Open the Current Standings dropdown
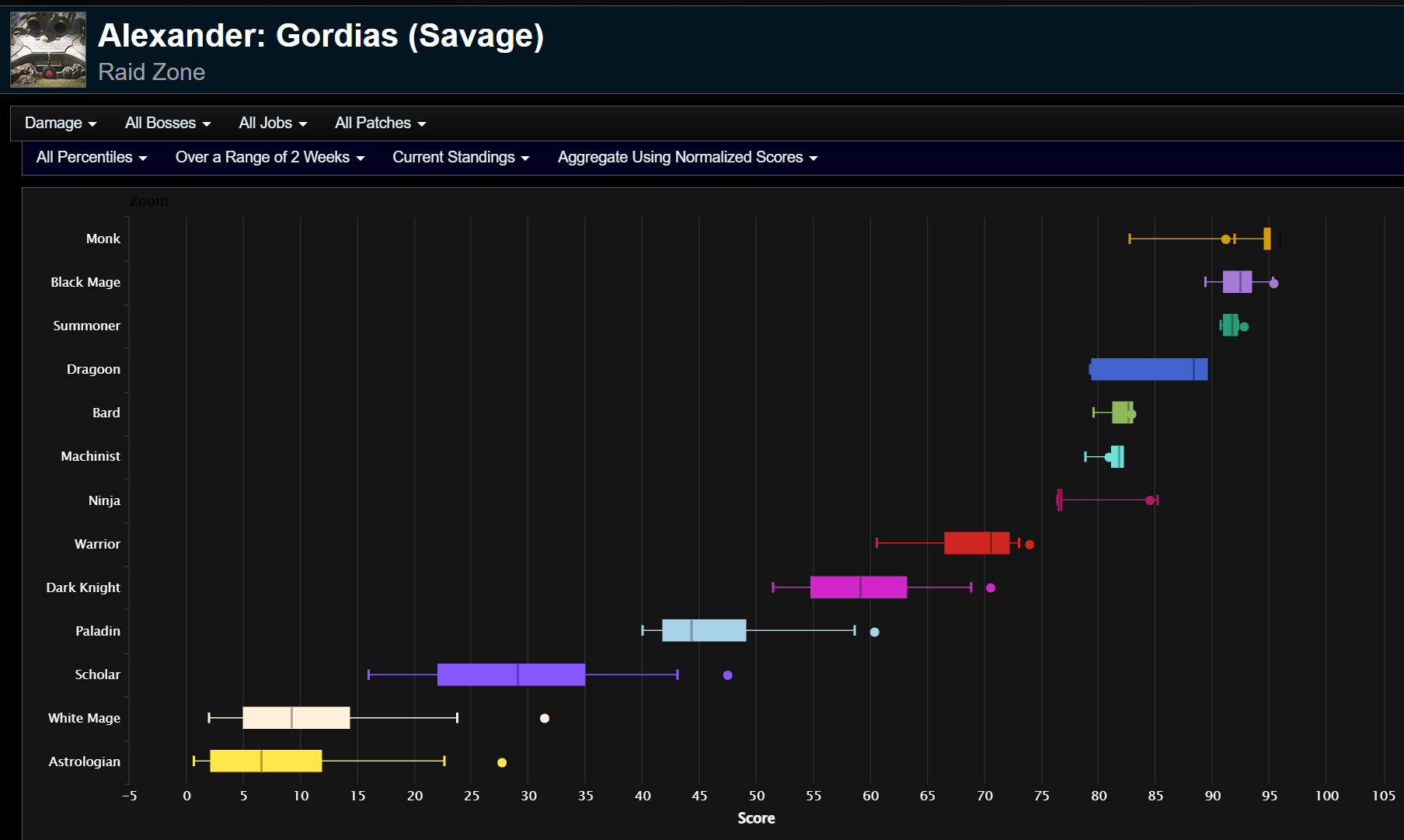Screen dimensions: 1404x840 [x=461, y=157]
